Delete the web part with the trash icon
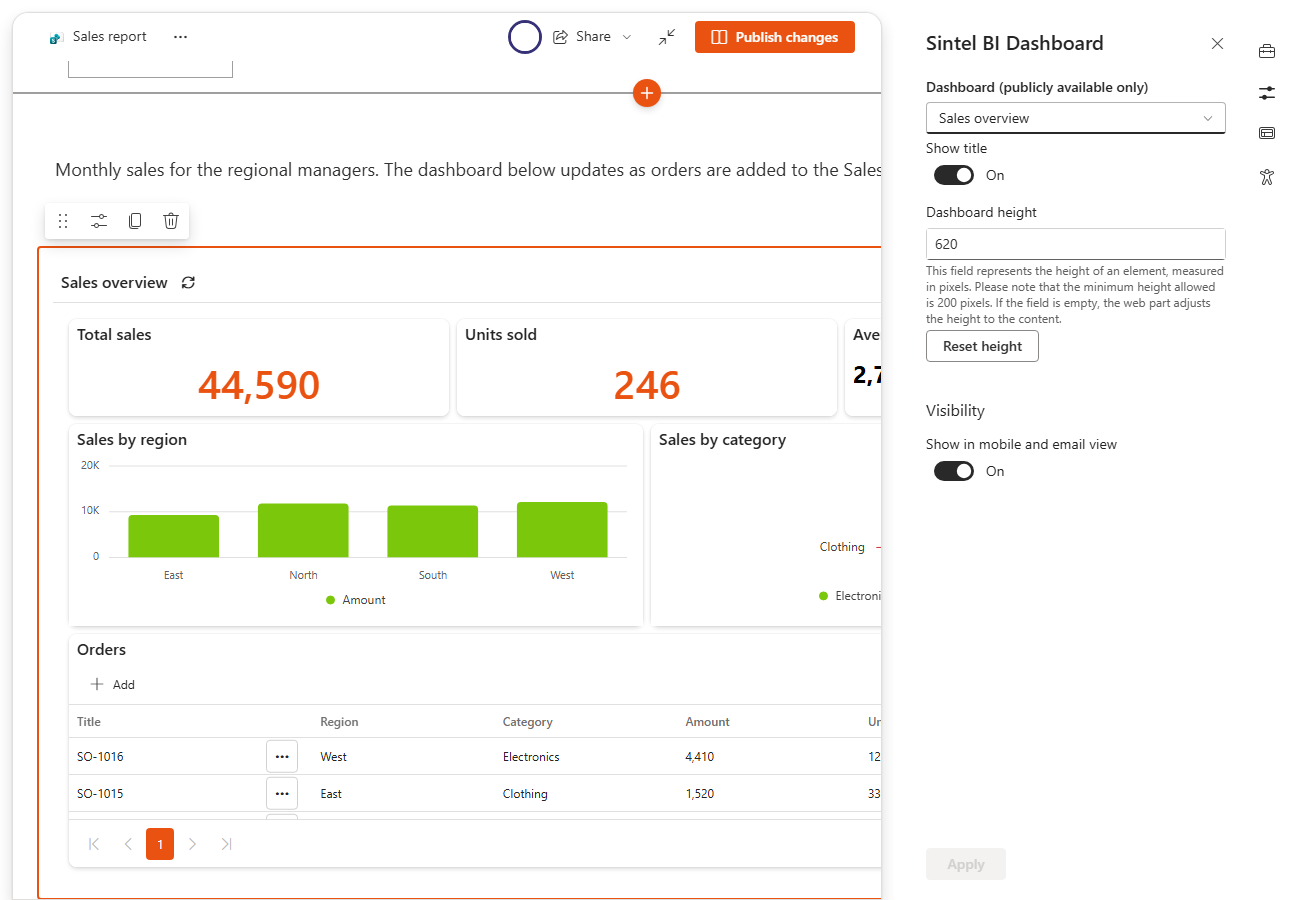 click(x=171, y=221)
